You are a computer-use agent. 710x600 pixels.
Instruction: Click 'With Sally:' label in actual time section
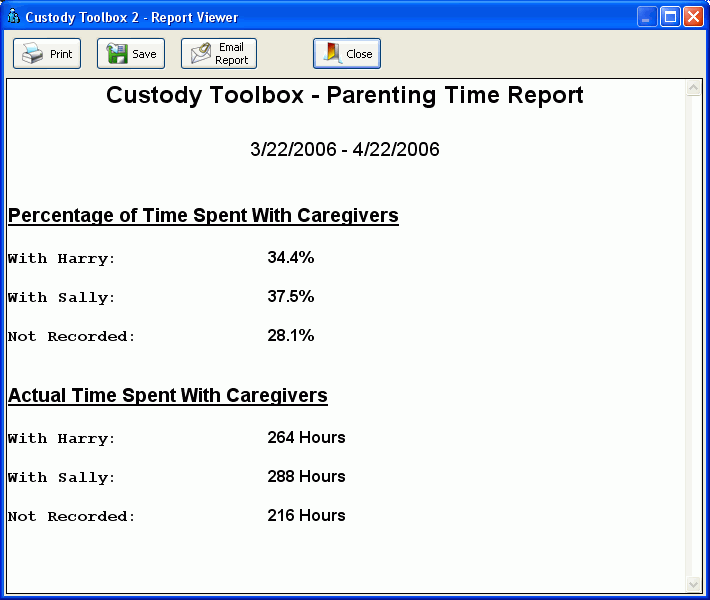[62, 477]
